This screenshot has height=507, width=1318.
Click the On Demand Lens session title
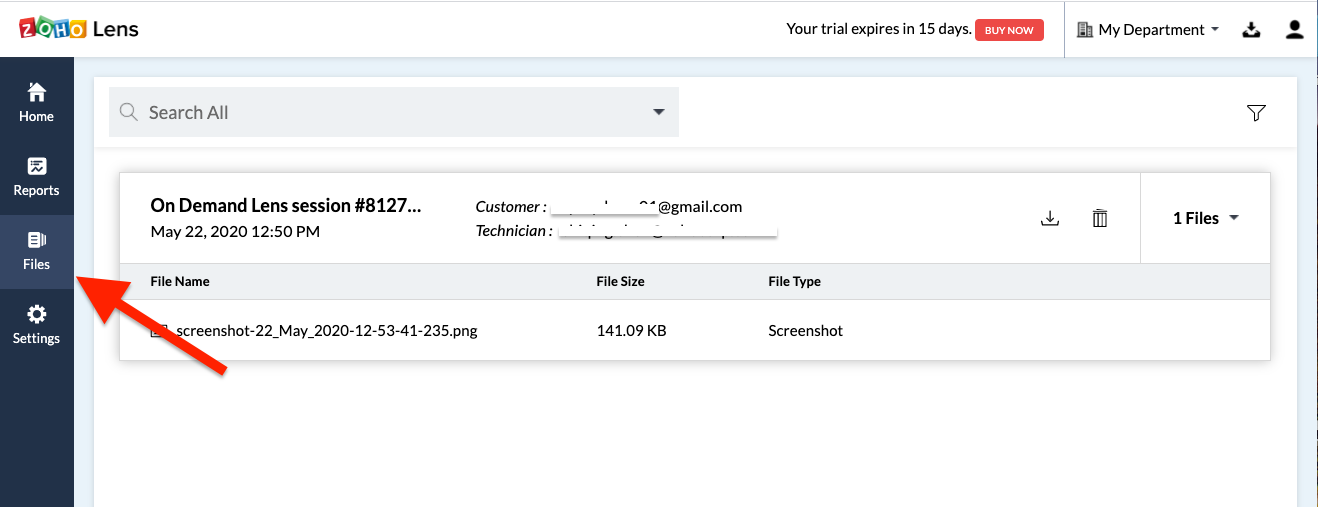tap(286, 206)
